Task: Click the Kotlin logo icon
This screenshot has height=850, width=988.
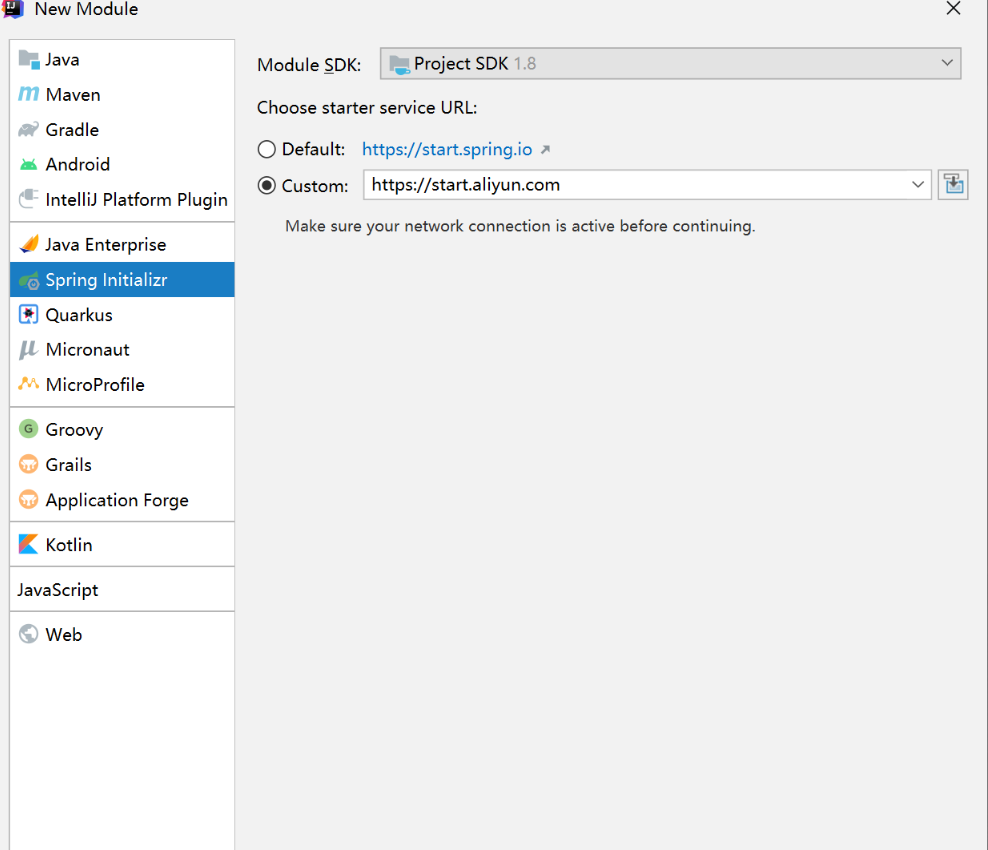Action: tap(28, 544)
